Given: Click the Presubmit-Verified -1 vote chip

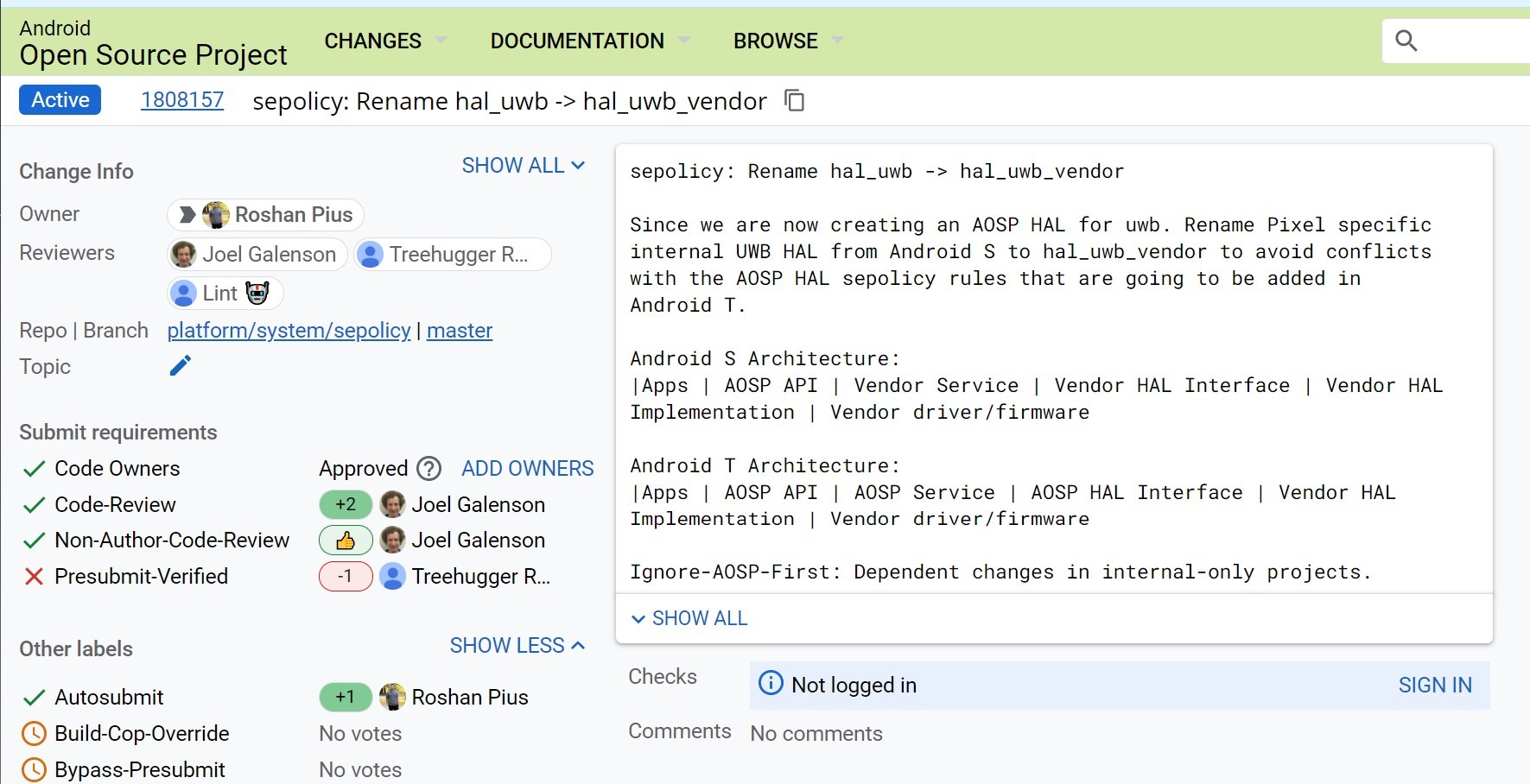Looking at the screenshot, I should click(346, 577).
